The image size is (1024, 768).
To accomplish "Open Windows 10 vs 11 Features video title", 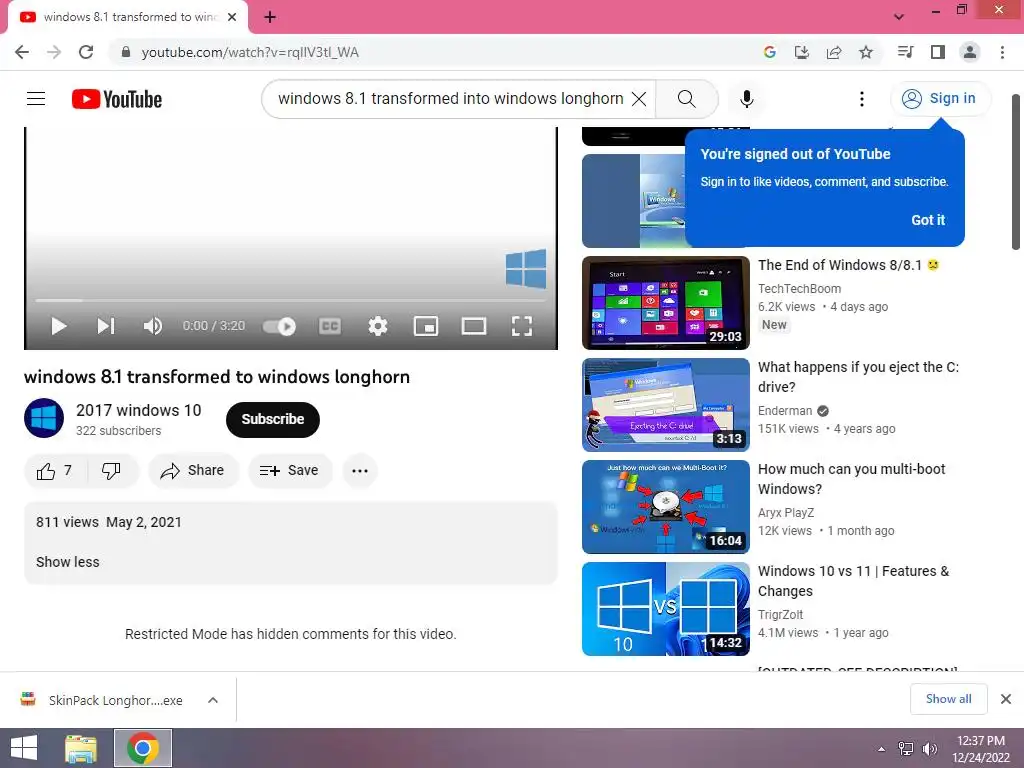I will tap(854, 581).
